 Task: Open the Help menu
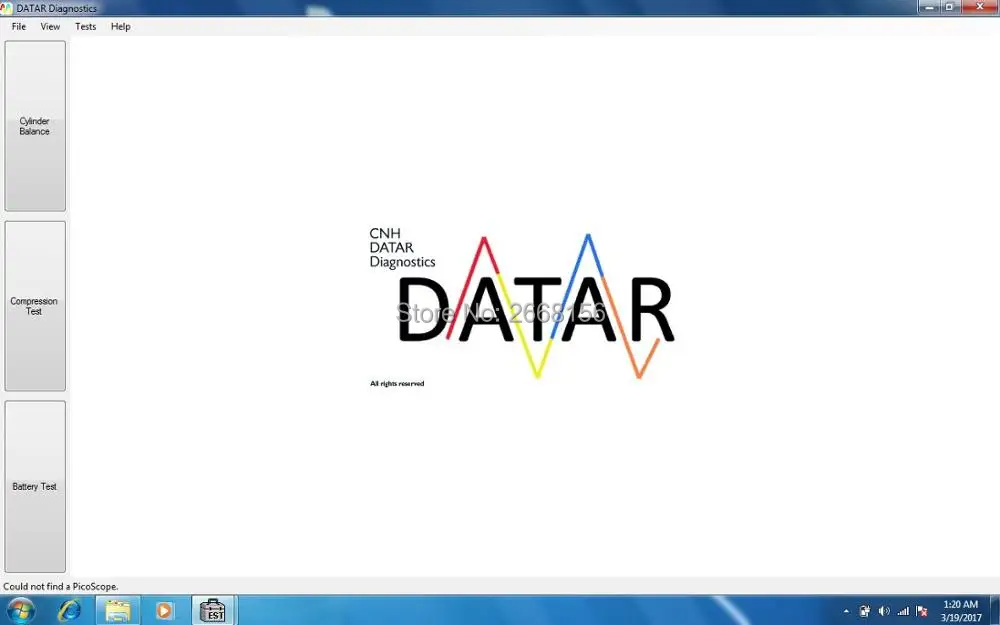[x=121, y=26]
